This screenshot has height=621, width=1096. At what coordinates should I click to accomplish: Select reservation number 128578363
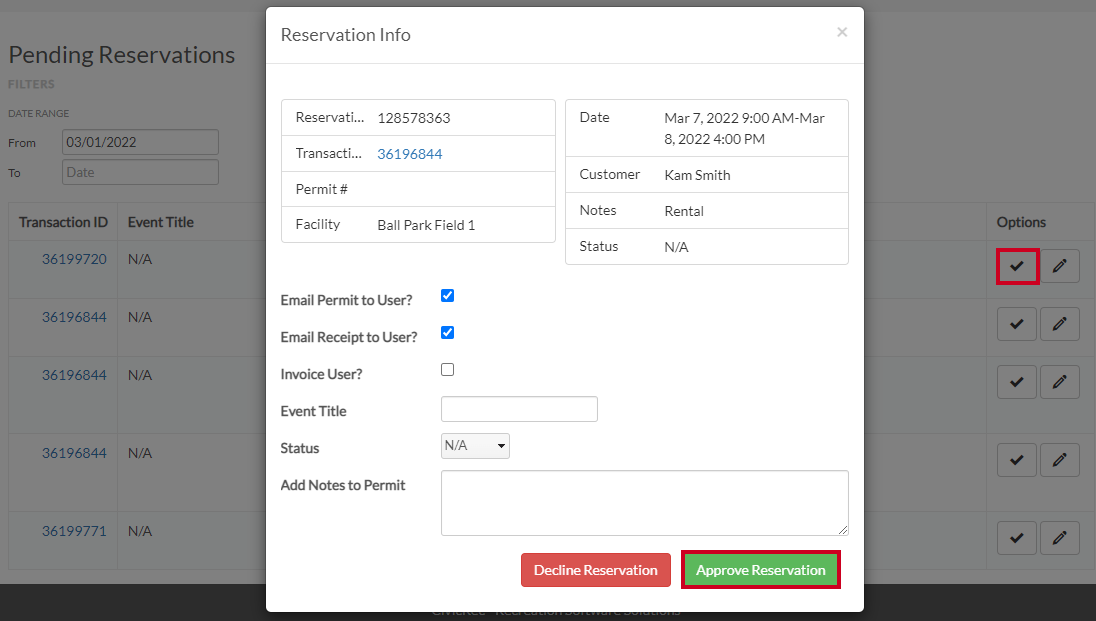point(414,118)
